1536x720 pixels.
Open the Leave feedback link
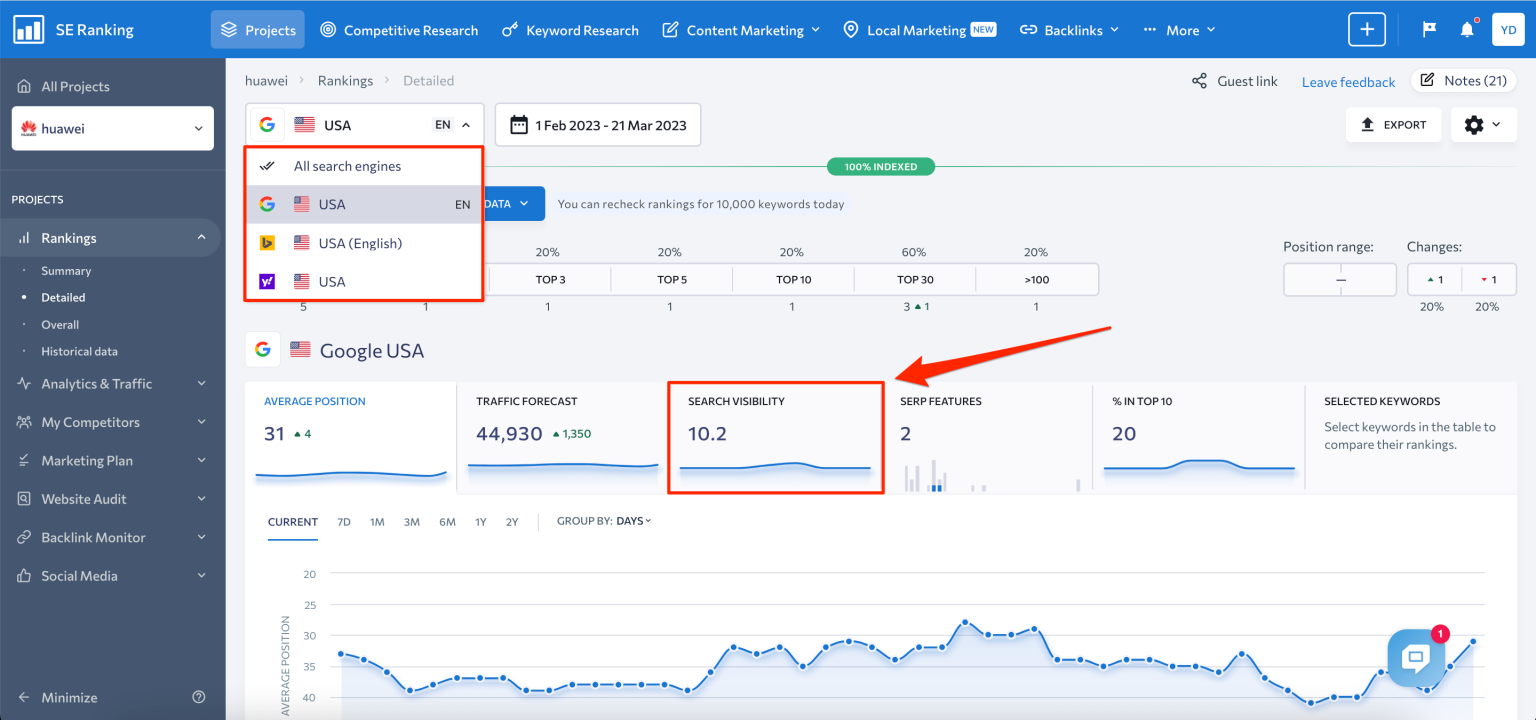1348,81
